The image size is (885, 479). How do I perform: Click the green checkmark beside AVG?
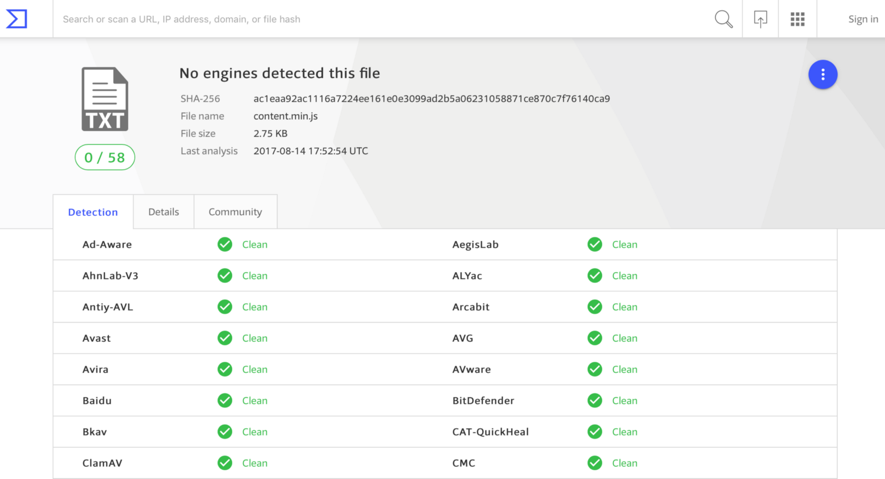594,338
